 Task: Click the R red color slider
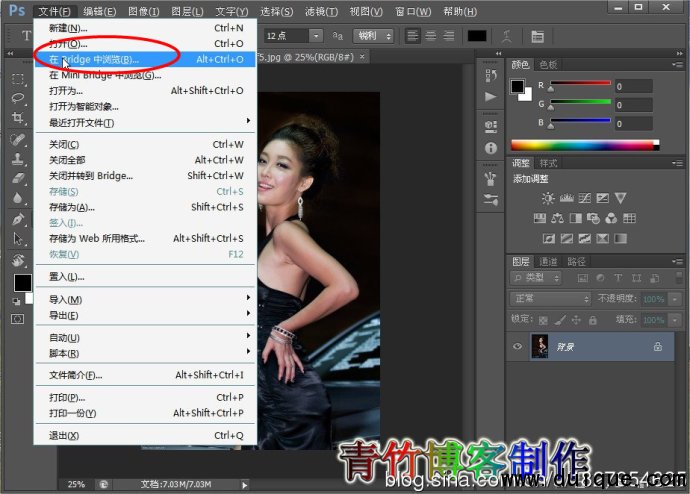tap(580, 83)
